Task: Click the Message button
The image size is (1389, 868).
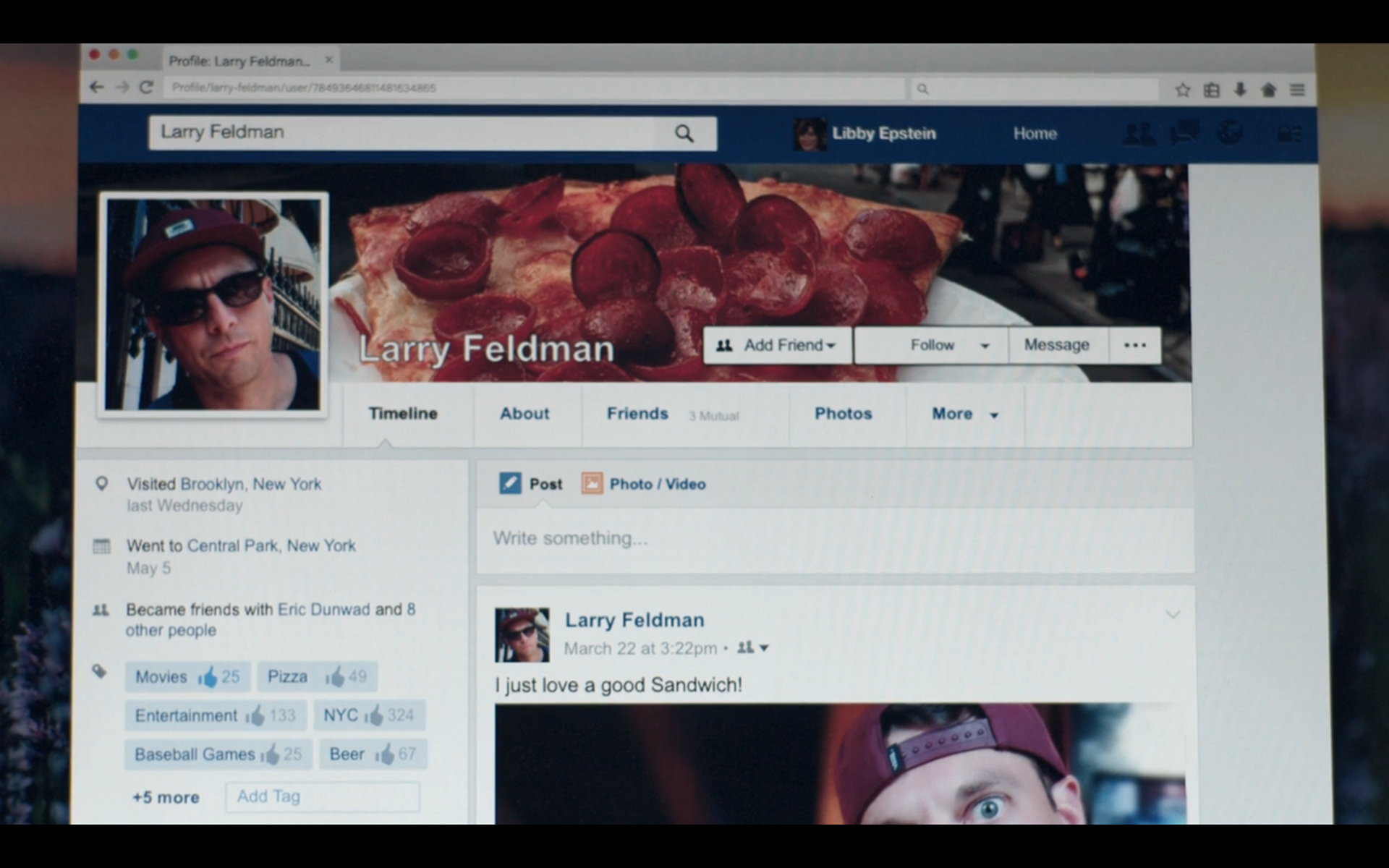Action: point(1056,345)
